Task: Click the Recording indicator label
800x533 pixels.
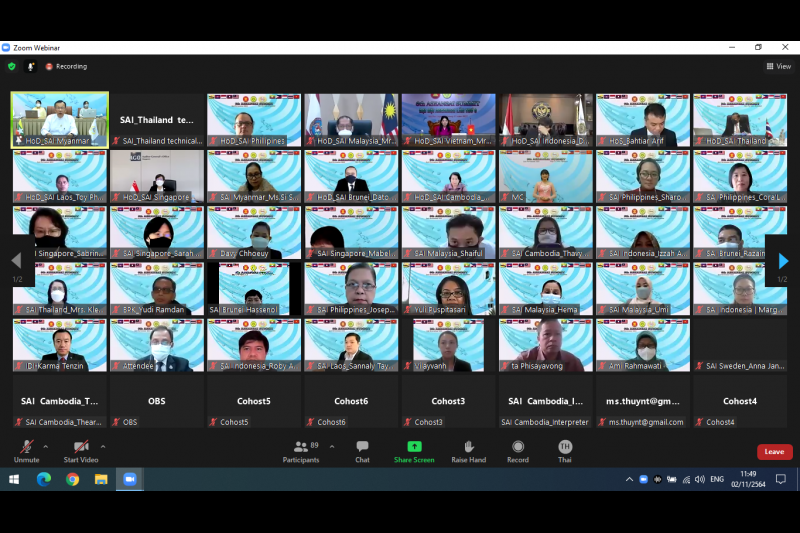Action: 66,66
